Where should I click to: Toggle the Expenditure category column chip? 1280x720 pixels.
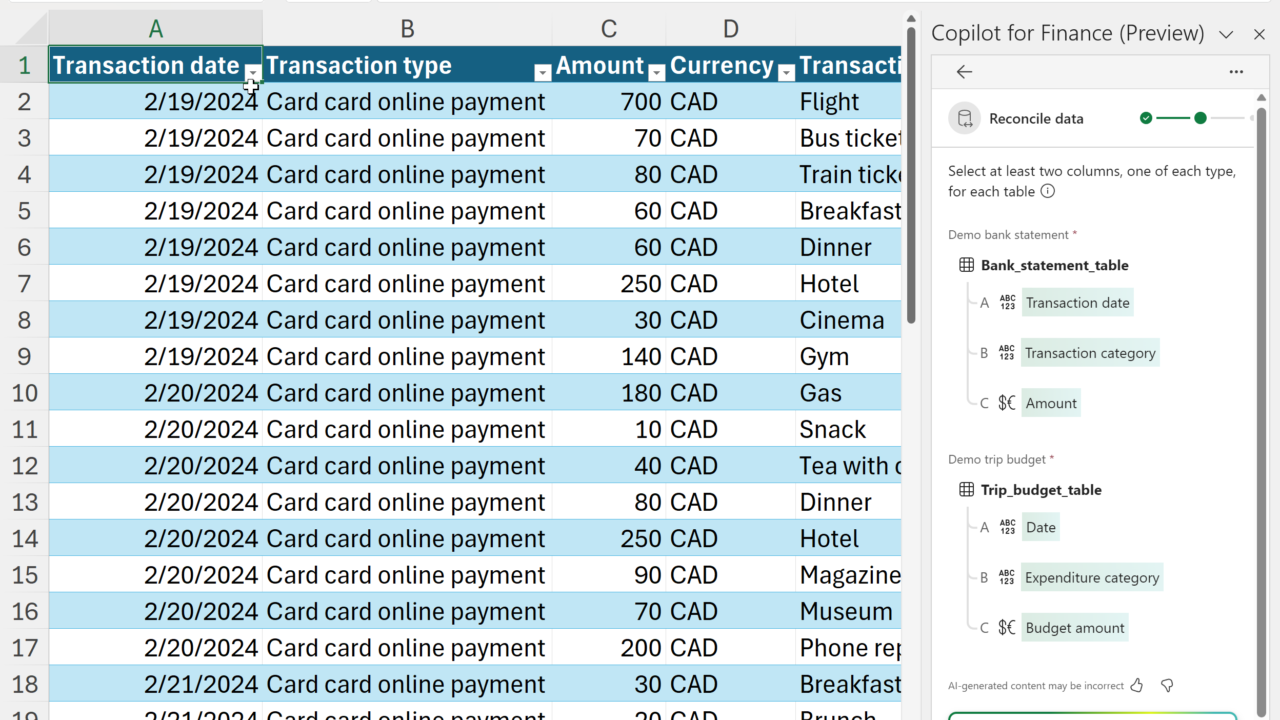pos(1092,578)
